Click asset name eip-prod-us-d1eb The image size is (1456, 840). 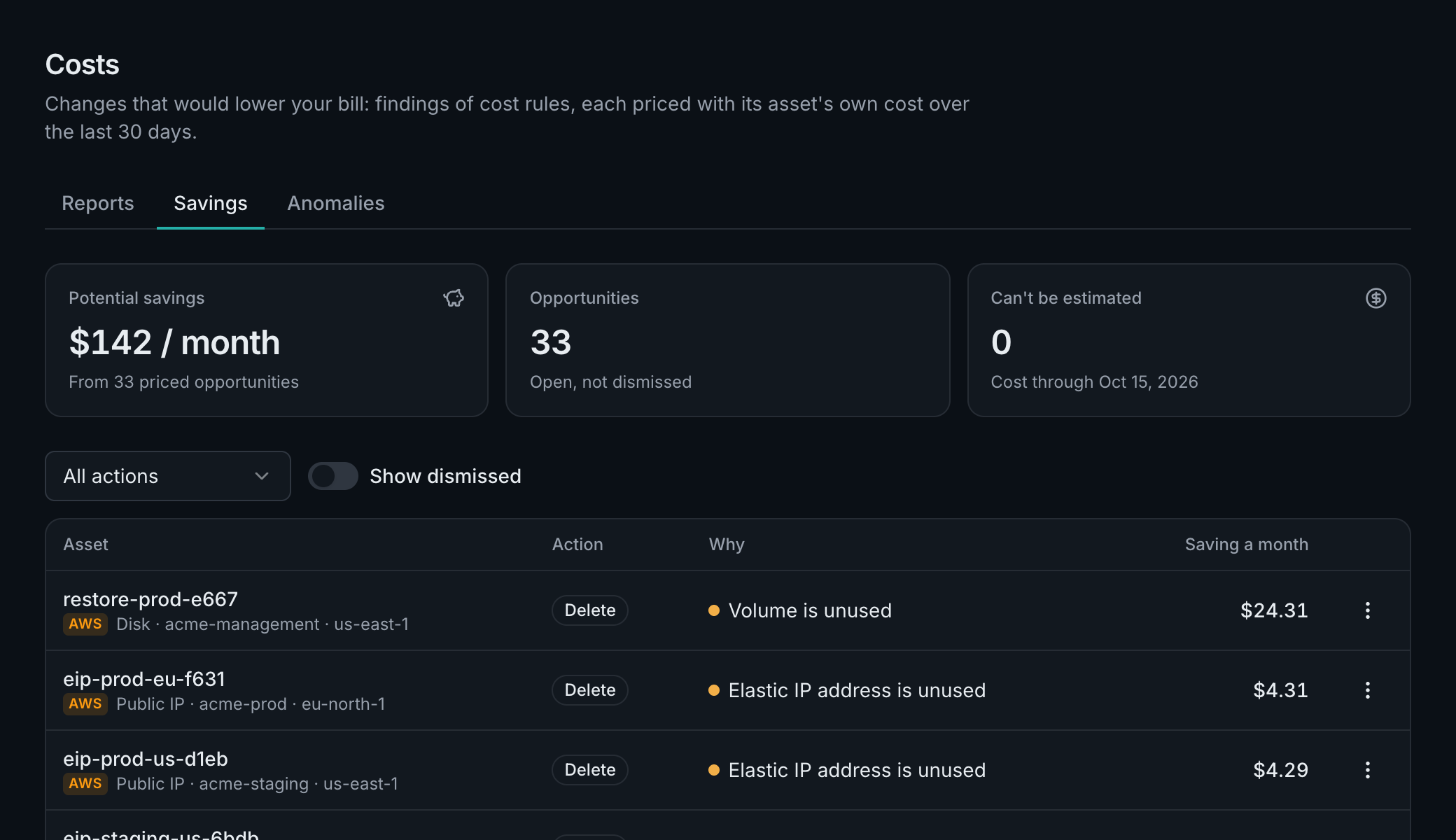pyautogui.click(x=146, y=759)
